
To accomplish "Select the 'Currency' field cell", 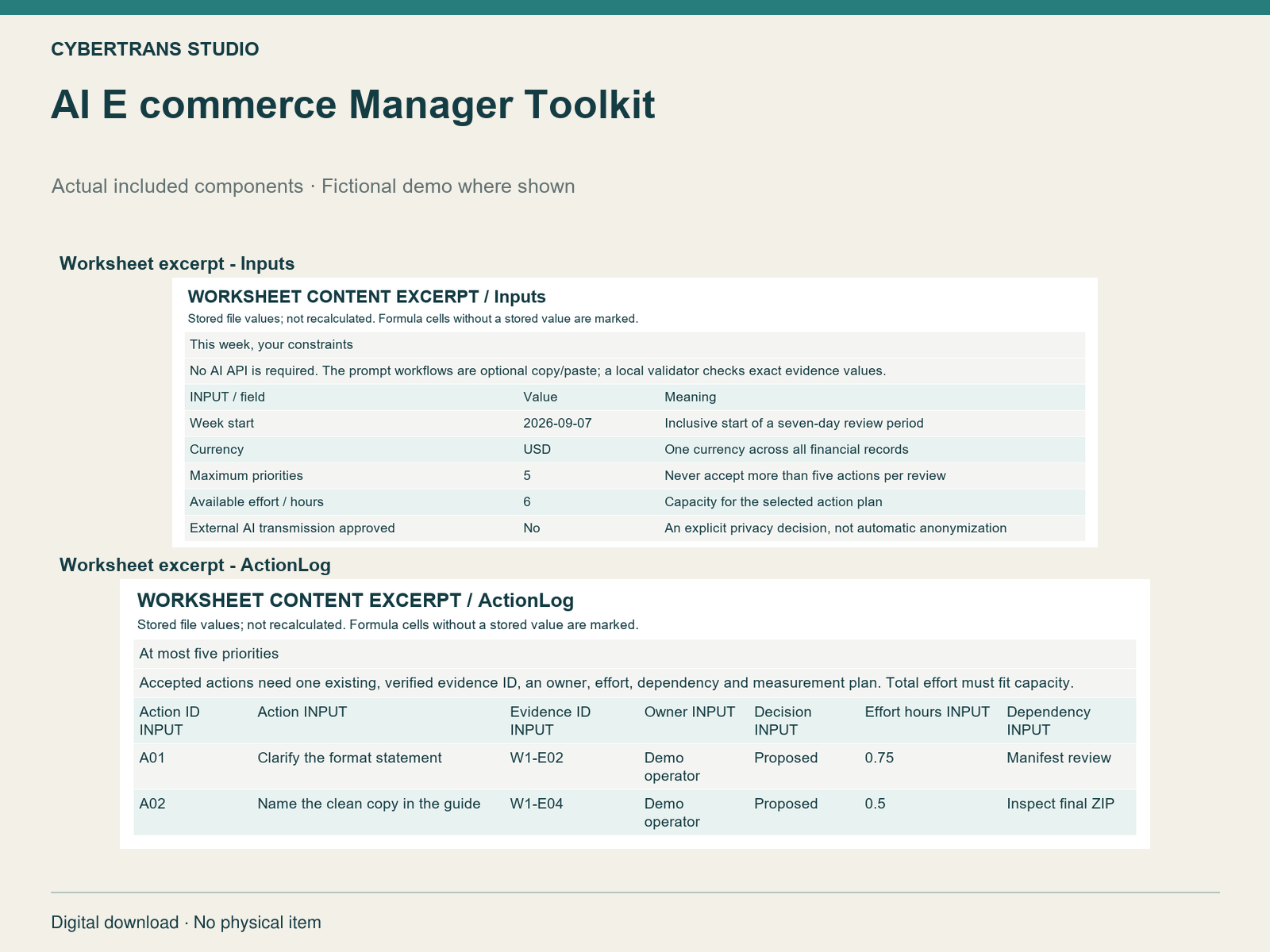I will pyautogui.click(x=217, y=449).
